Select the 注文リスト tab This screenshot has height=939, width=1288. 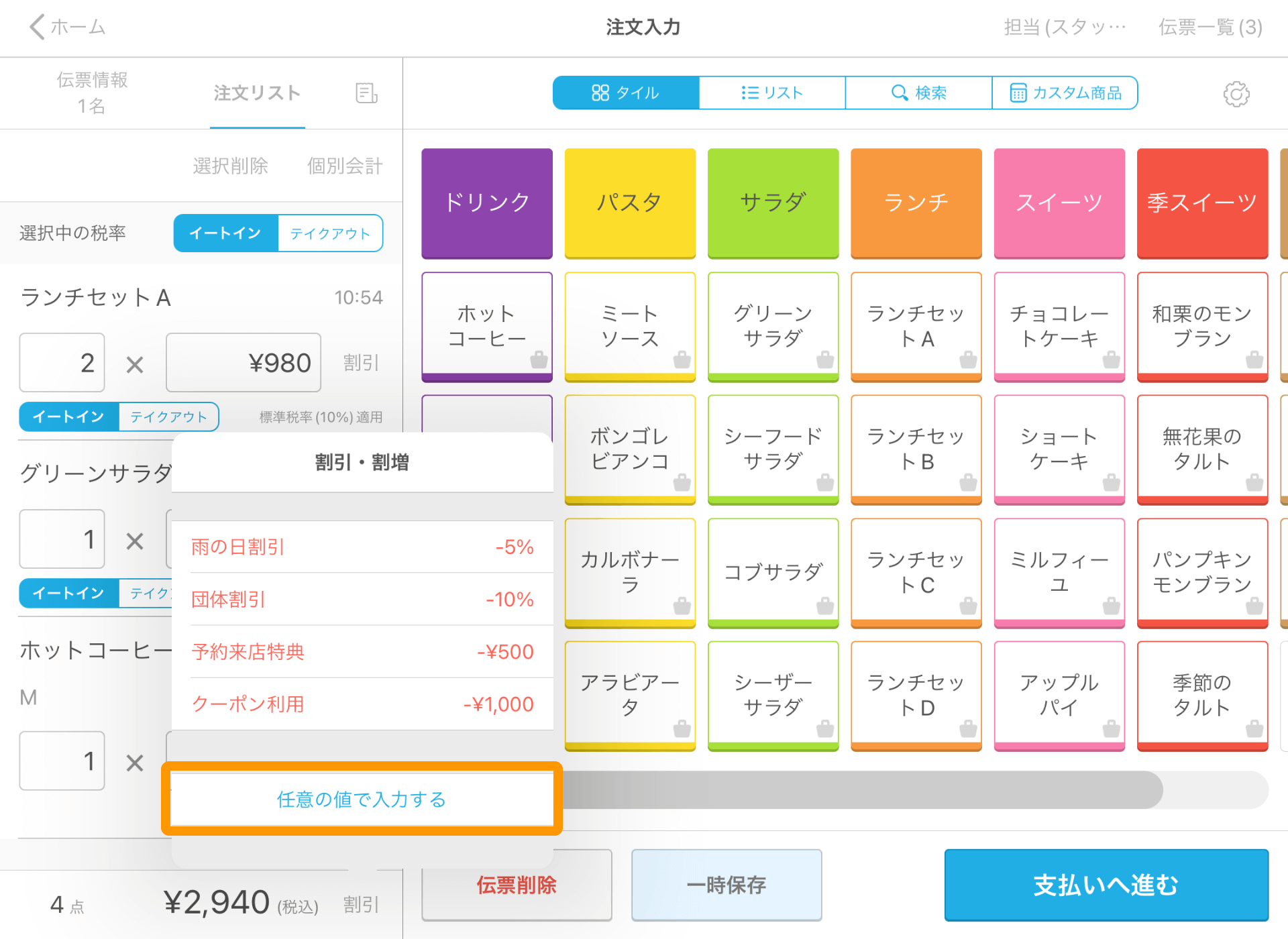(257, 93)
